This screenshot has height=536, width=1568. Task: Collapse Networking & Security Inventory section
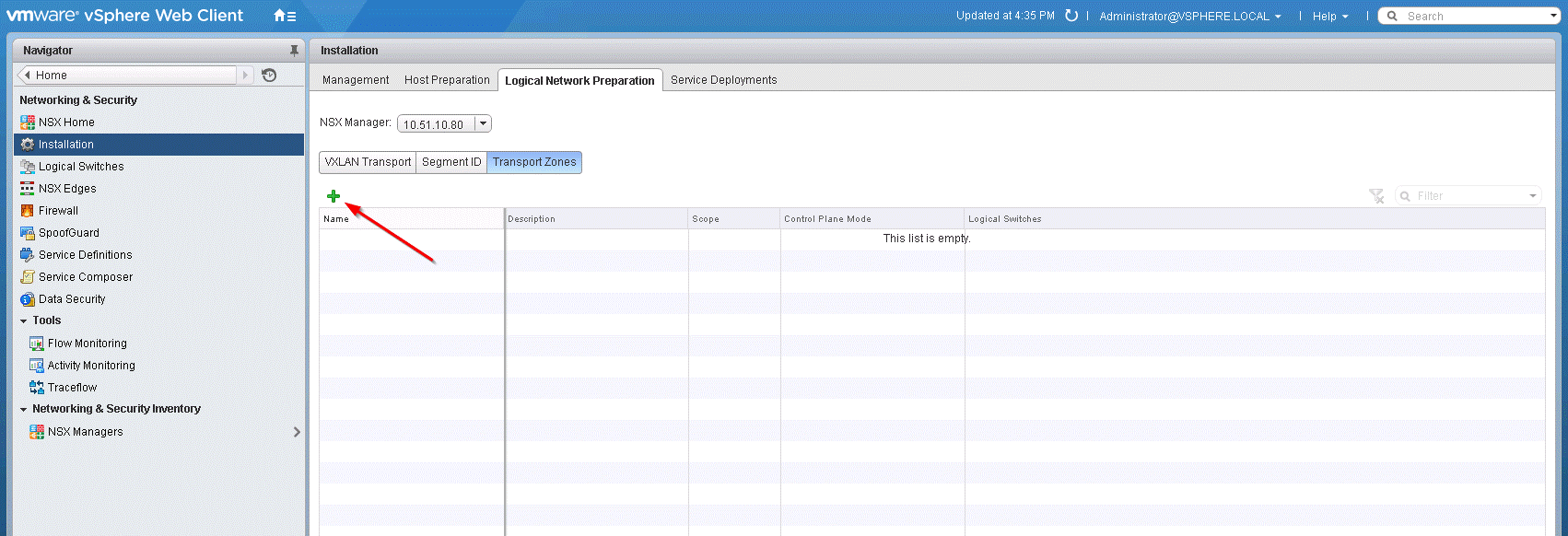click(24, 410)
